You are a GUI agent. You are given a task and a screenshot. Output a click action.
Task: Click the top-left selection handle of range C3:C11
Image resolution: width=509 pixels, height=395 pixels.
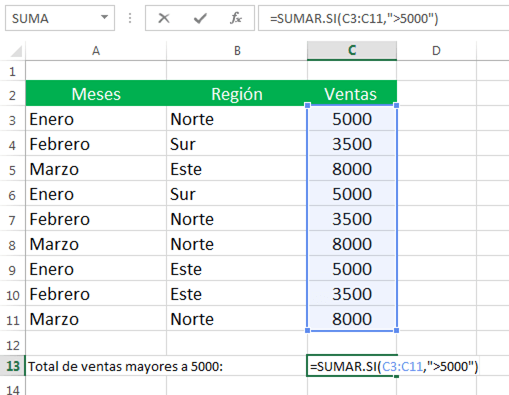click(x=307, y=105)
